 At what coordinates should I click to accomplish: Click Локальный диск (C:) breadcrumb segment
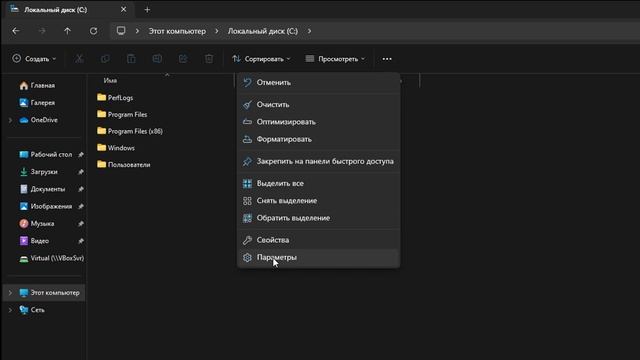coord(263,31)
